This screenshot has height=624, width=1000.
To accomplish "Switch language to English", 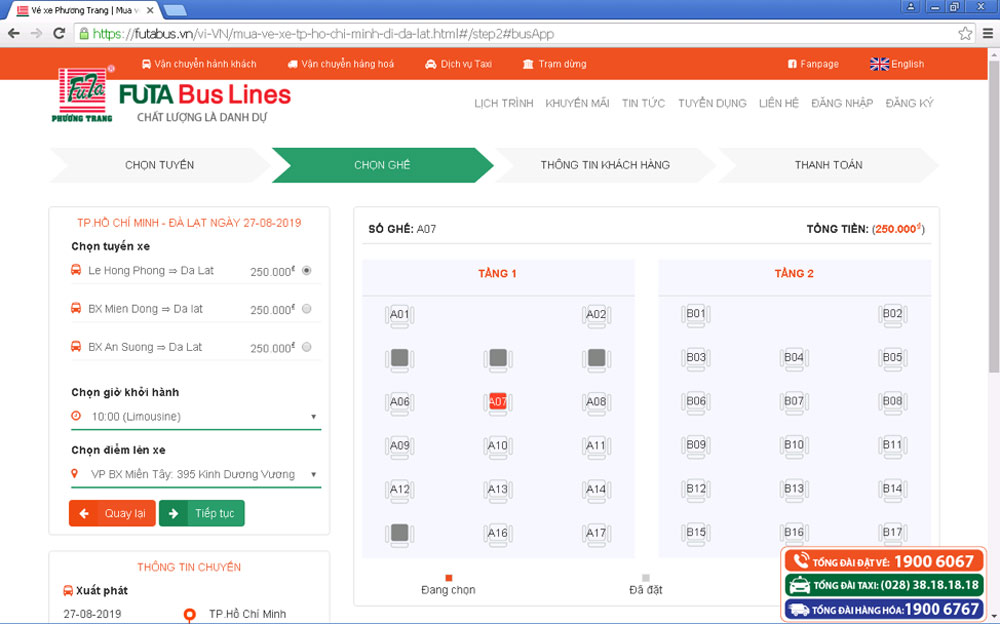I will point(897,64).
